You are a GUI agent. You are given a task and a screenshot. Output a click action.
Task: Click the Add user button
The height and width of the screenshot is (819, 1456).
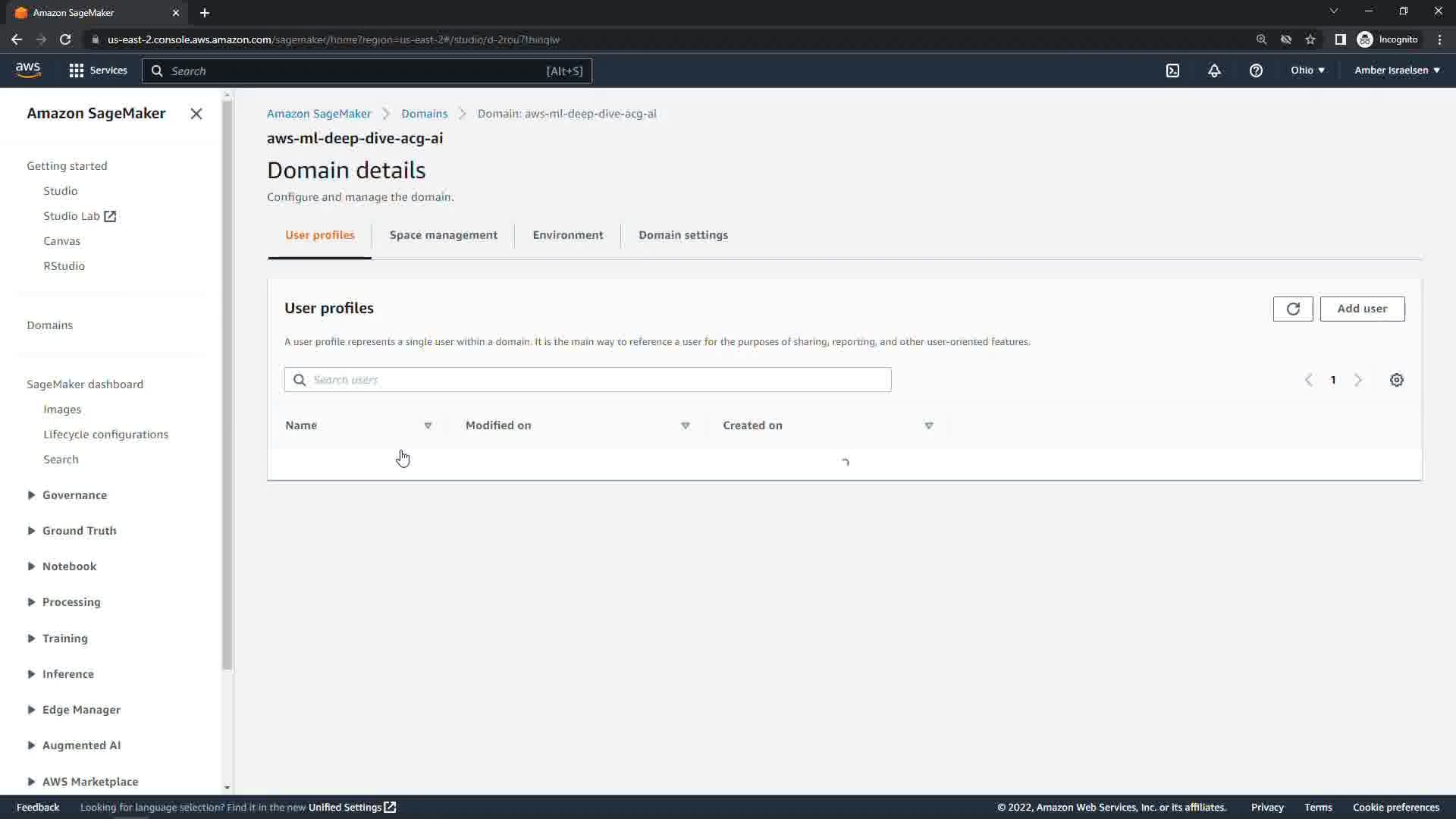tap(1362, 309)
